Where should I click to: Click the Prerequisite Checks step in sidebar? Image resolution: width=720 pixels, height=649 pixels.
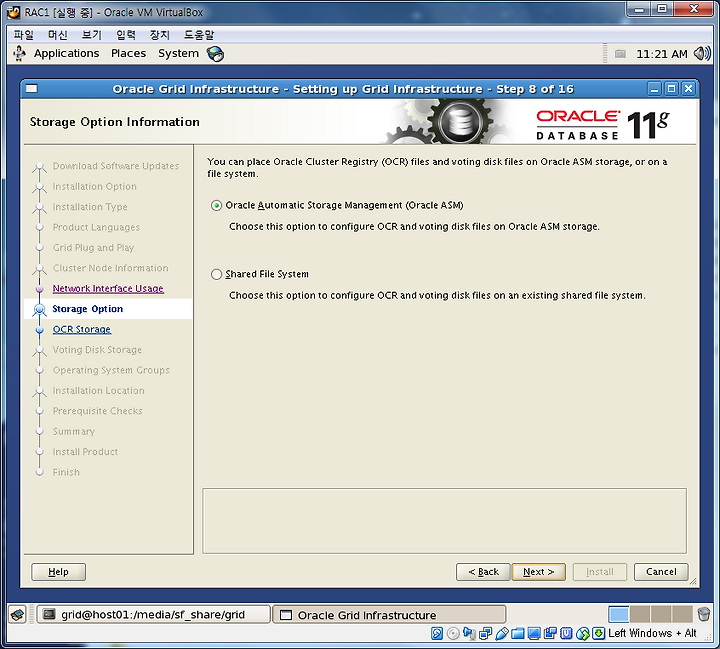point(97,411)
